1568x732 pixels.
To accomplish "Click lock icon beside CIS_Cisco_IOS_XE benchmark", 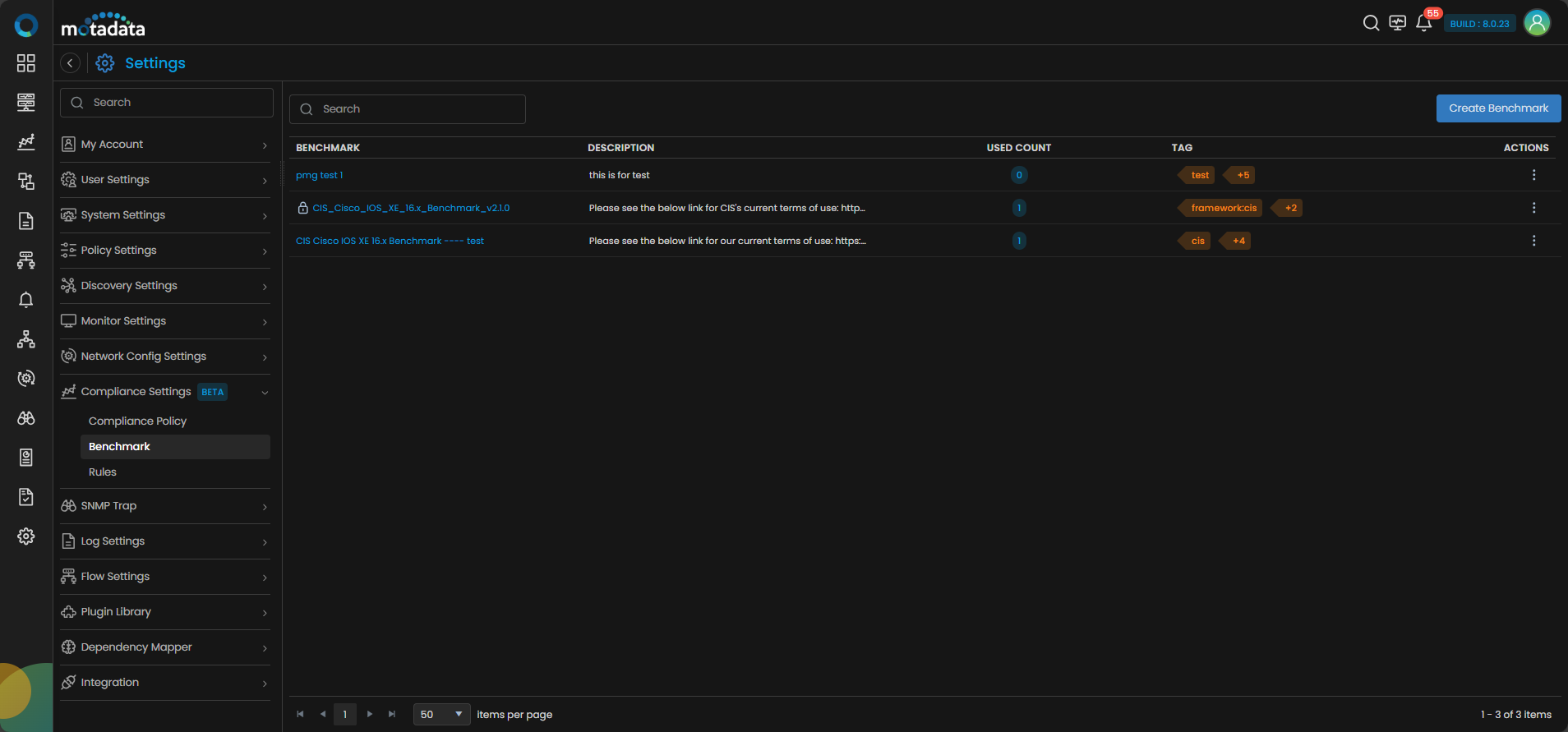I will point(302,208).
